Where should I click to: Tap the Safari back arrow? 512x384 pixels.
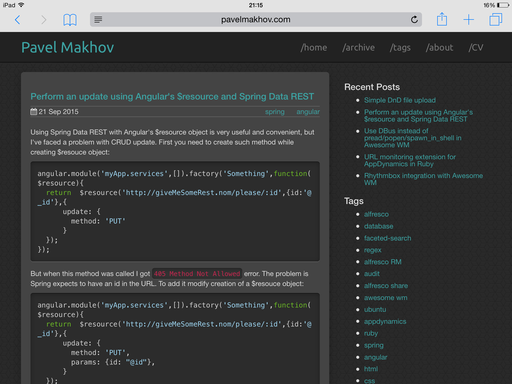[x=18, y=20]
